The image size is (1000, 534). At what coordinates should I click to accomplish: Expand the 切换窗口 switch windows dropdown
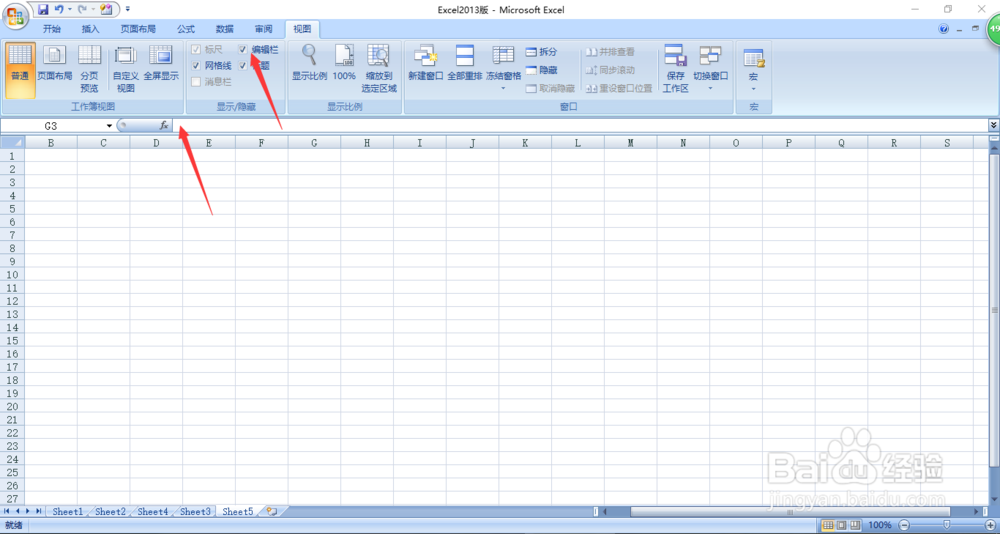pyautogui.click(x=710, y=88)
